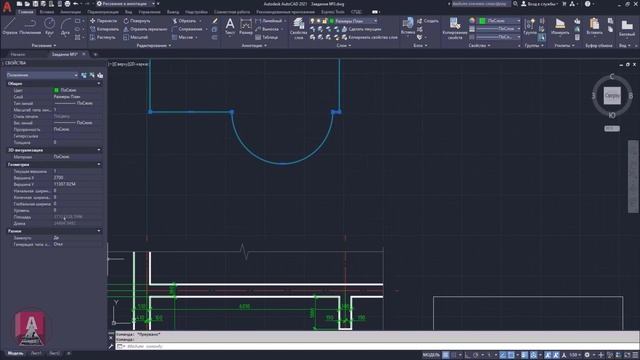Viewport: 640px width, 360px height.
Task: Toggle lineweight display in status bar
Action: [525, 355]
